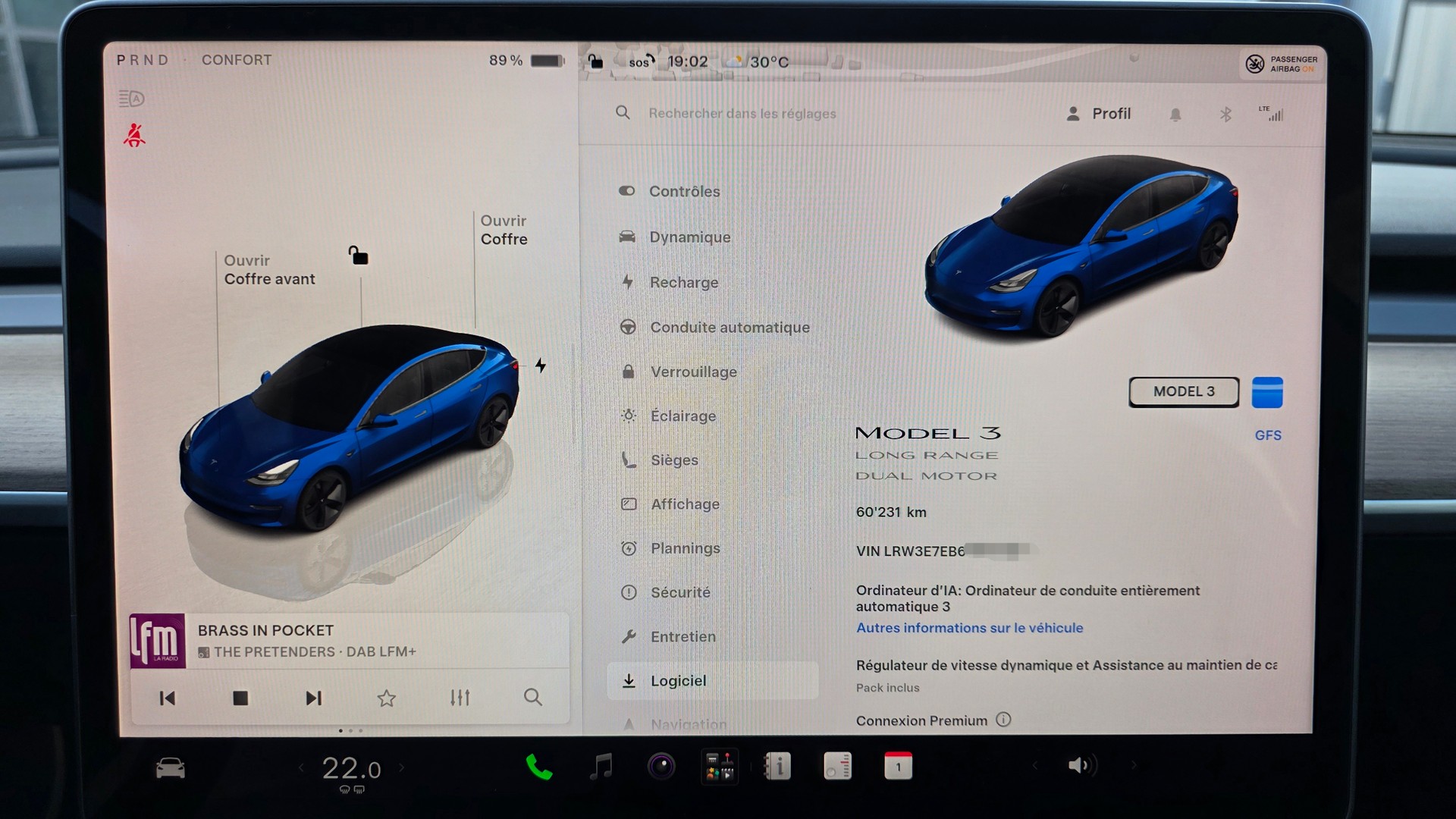Tap Ouvrir Coffre to open trunk
This screenshot has width=1456, height=819.
click(504, 230)
